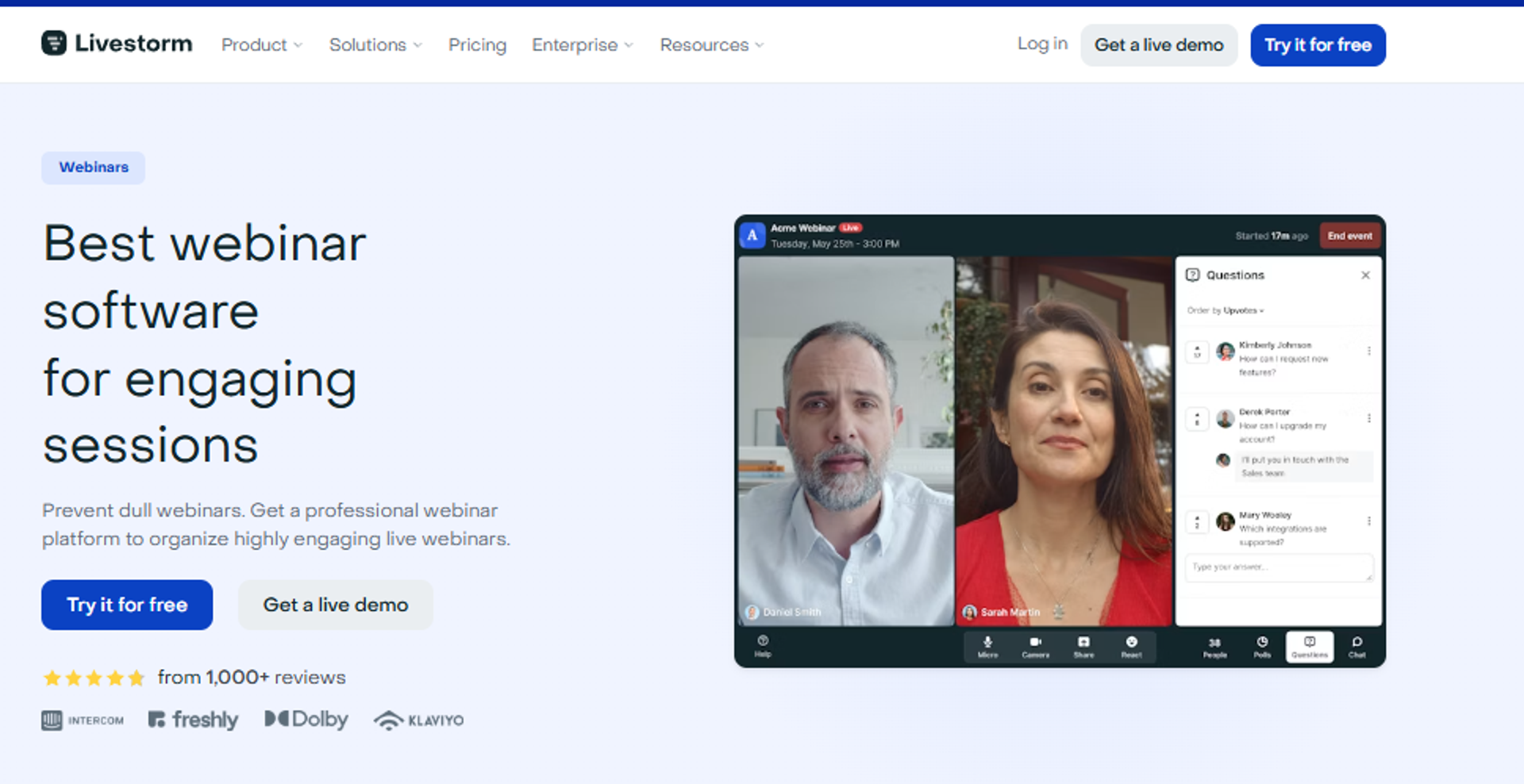Upvote Derek Porter's question
This screenshot has height=784, width=1524.
tap(1197, 418)
